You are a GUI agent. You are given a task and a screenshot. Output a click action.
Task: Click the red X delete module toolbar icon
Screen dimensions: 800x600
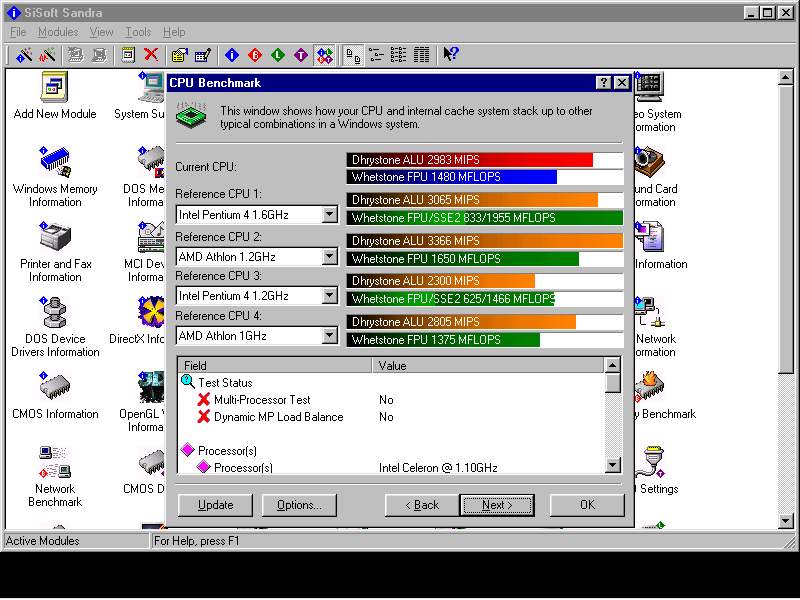[x=151, y=54]
